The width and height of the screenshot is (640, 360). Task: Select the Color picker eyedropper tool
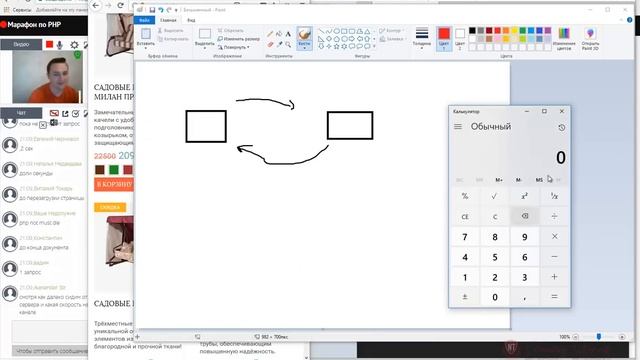[279, 44]
